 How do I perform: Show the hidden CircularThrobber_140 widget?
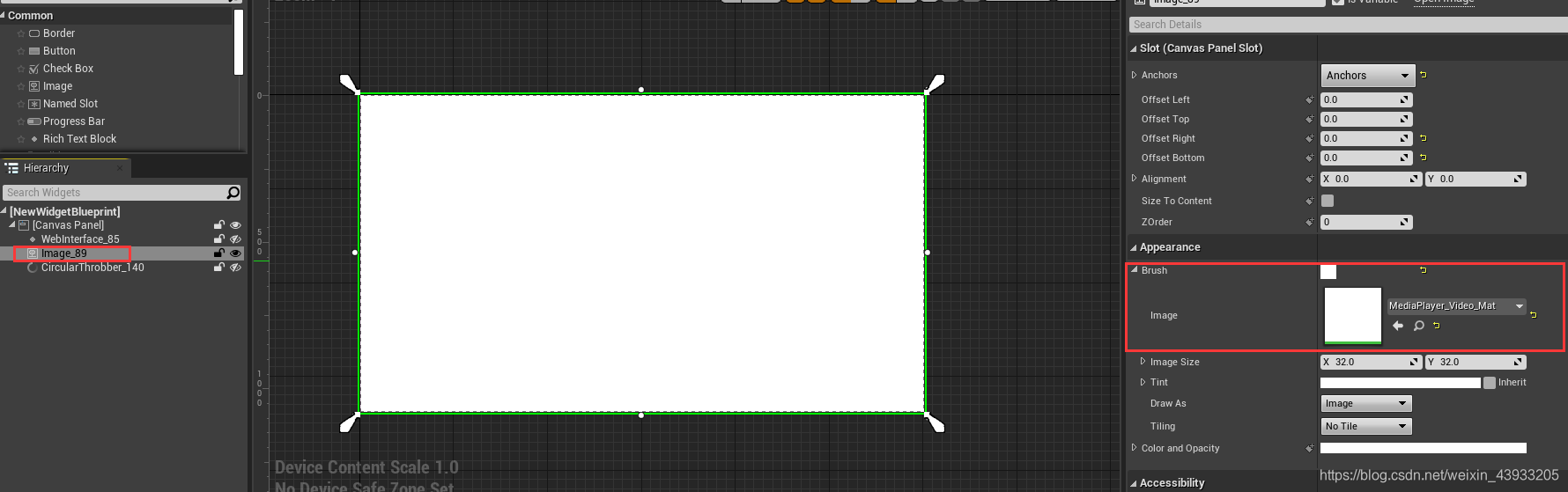pyautogui.click(x=235, y=268)
